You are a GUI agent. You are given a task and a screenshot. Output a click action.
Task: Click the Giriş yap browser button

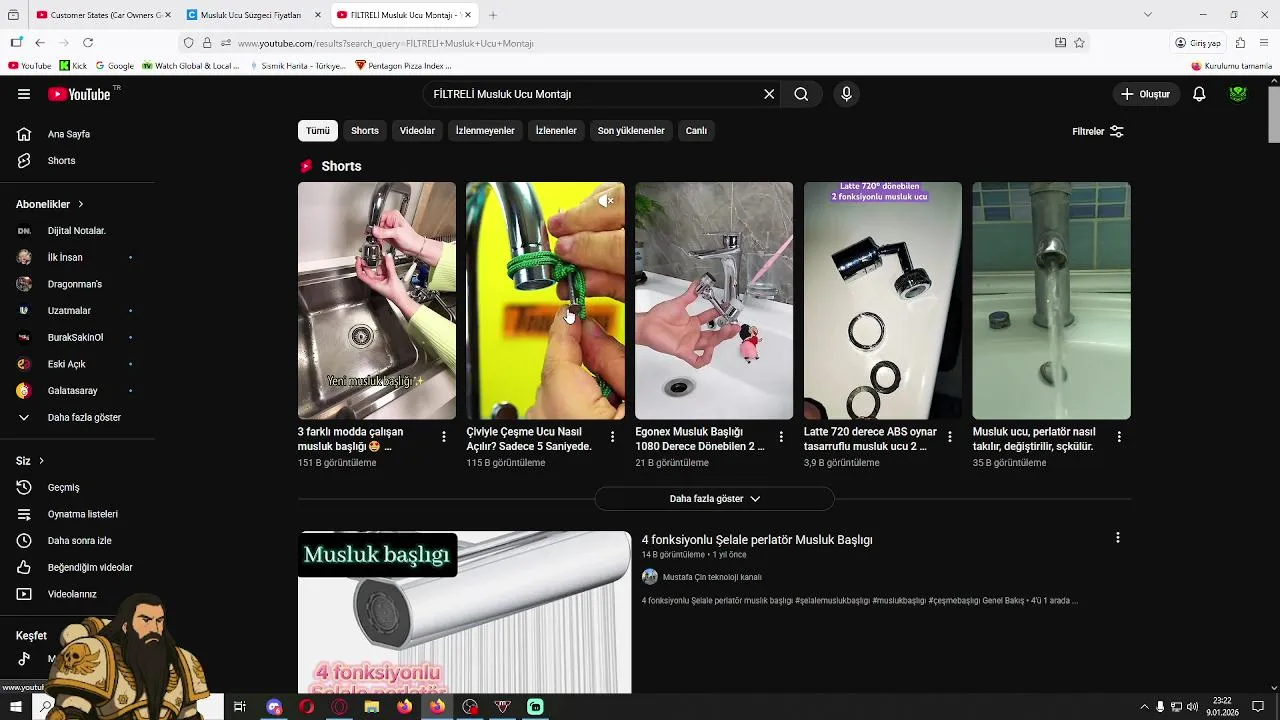(x=1198, y=43)
